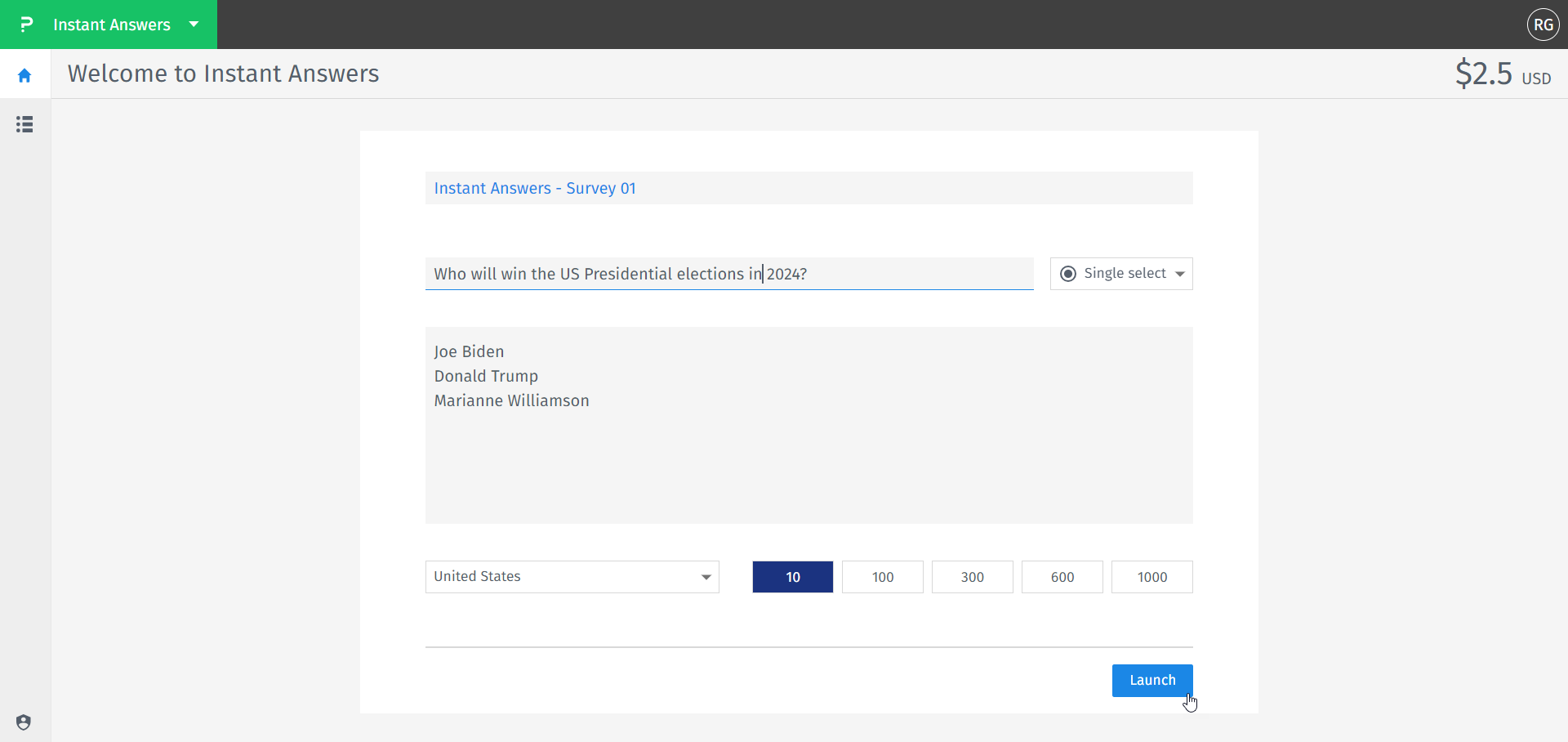This screenshot has height=742, width=1568.
Task: Click the Instant Answers - Survey 01 title
Action: point(535,188)
